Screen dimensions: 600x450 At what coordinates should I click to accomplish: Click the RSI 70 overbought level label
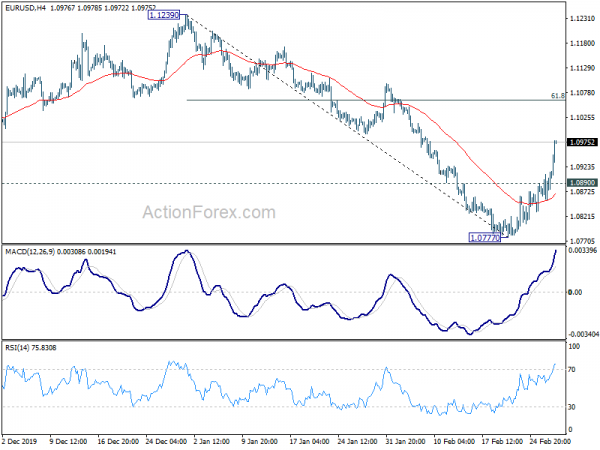tap(574, 369)
